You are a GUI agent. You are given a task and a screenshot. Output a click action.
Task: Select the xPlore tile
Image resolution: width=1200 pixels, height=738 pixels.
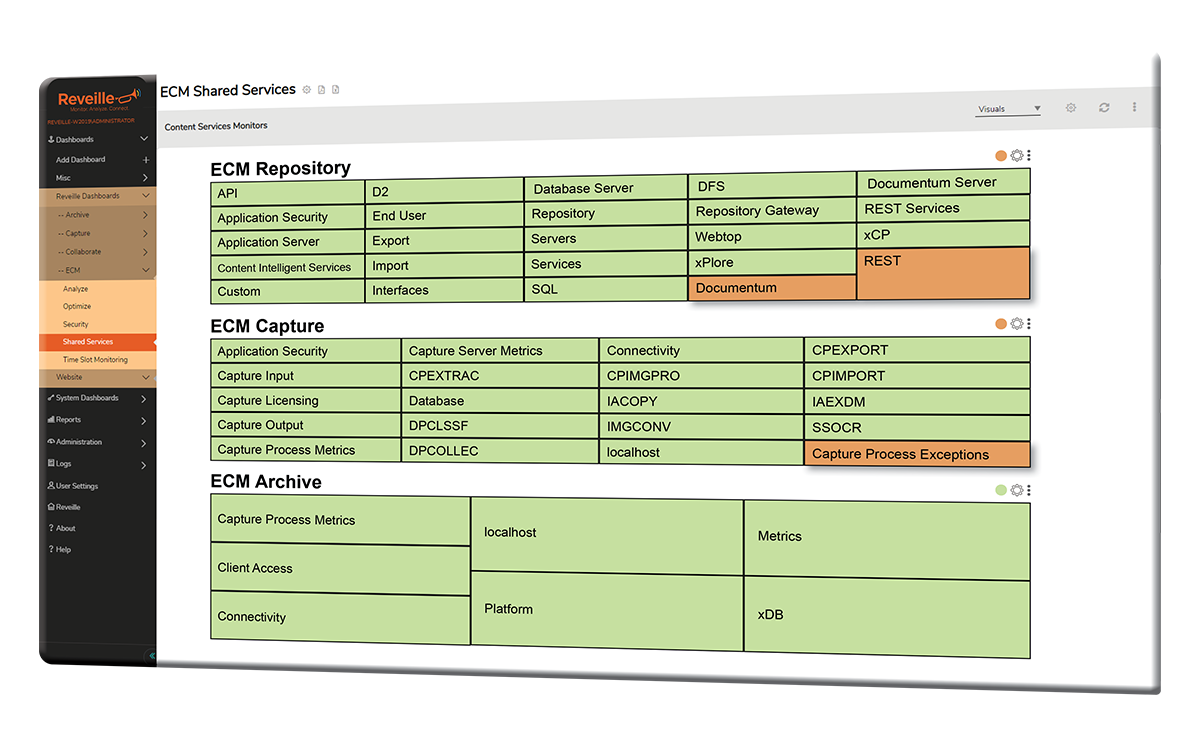(772, 262)
